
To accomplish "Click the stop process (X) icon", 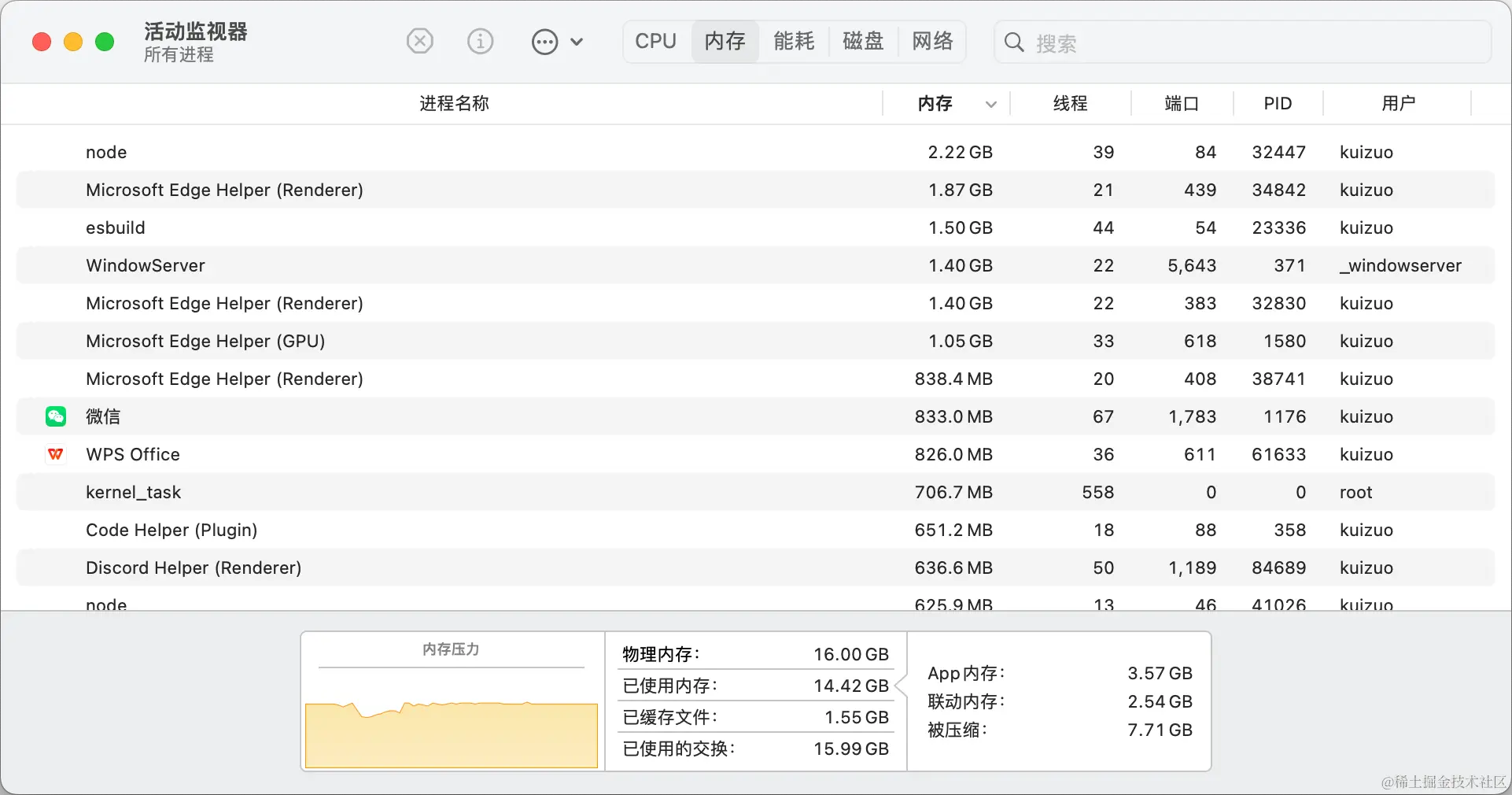I will coord(420,41).
